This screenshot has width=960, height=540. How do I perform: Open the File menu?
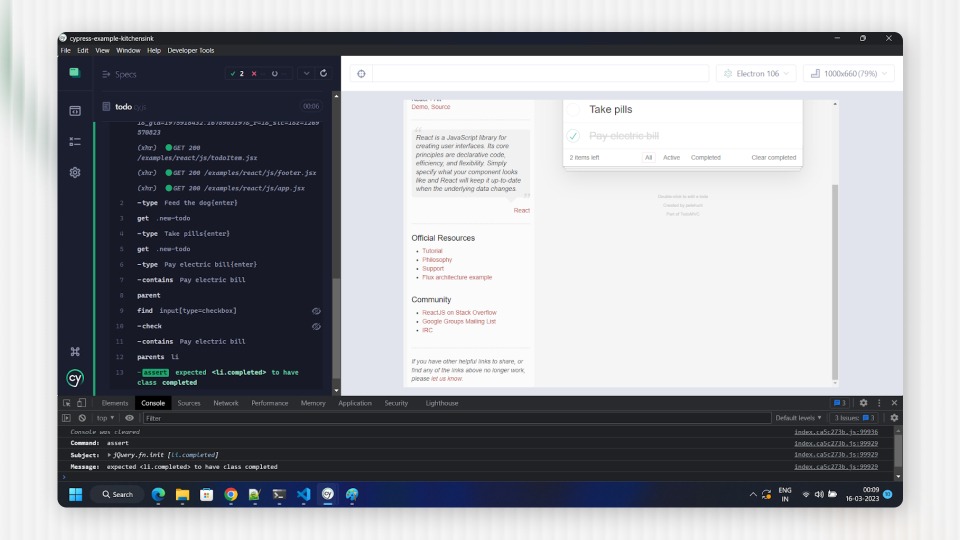66,51
